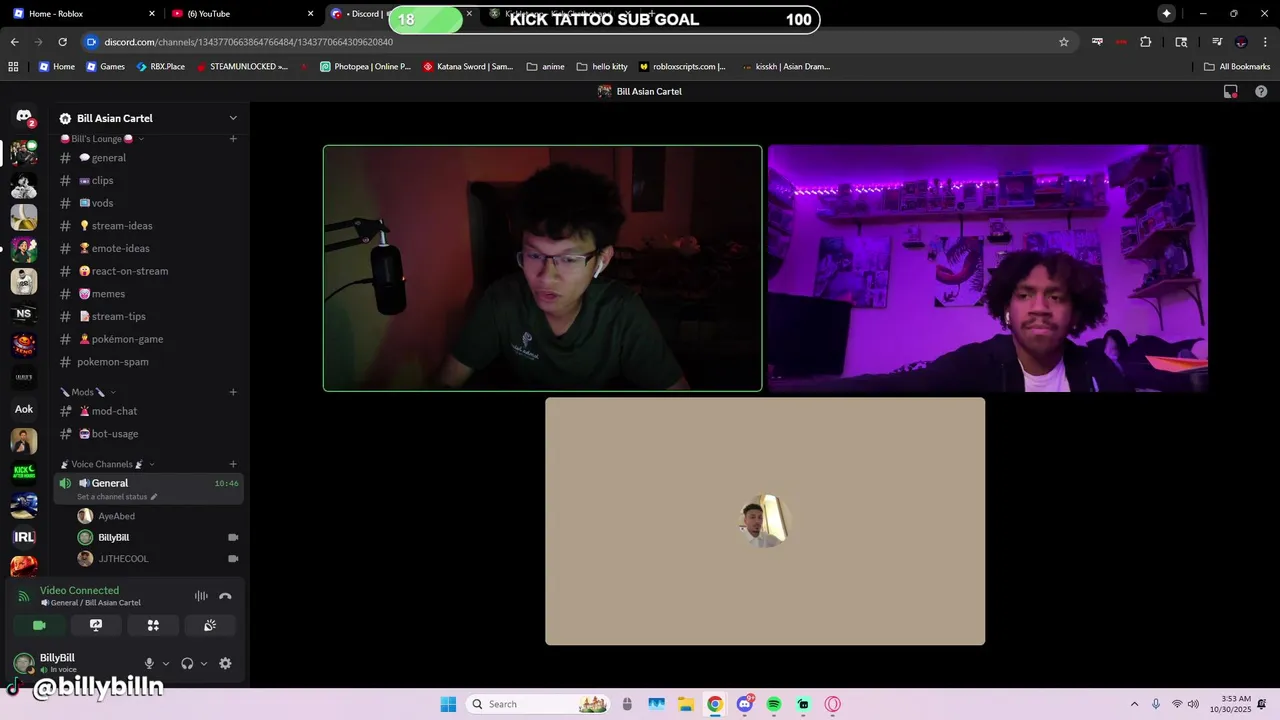Focus the tan avatar participant tile
The height and width of the screenshot is (720, 1280).
[x=765, y=521]
